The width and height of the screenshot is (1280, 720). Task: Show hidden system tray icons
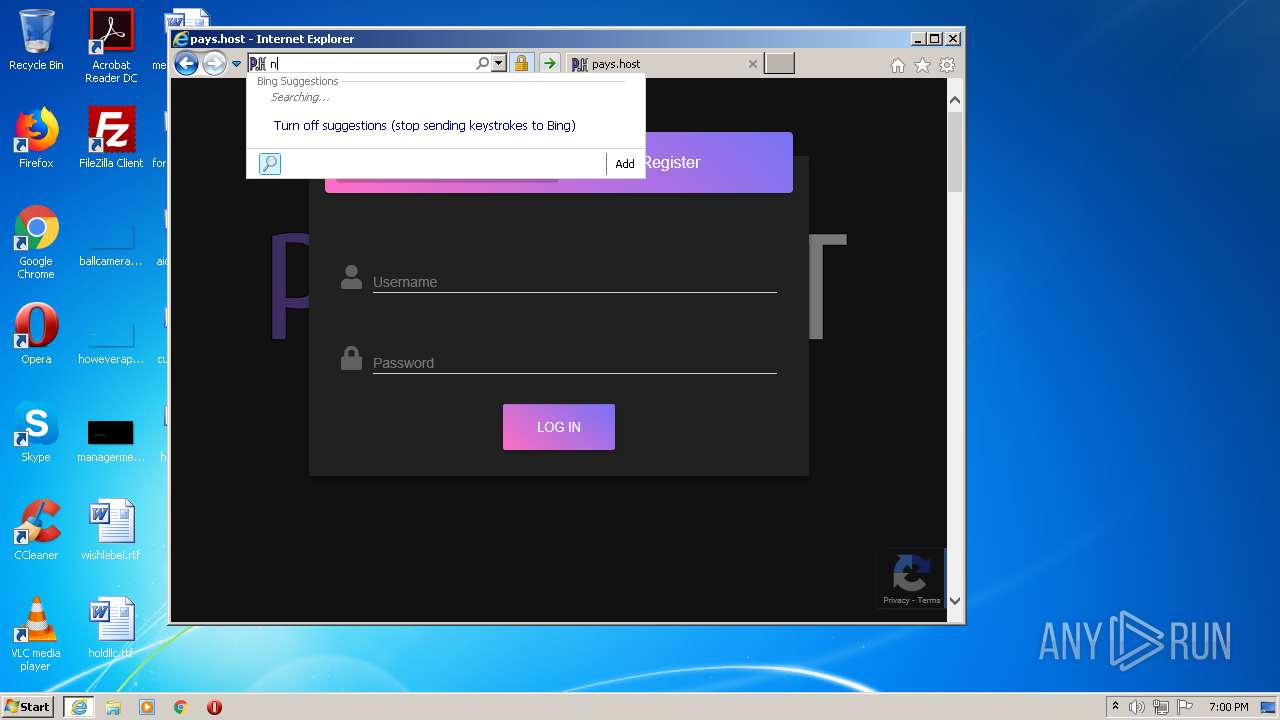(1115, 706)
